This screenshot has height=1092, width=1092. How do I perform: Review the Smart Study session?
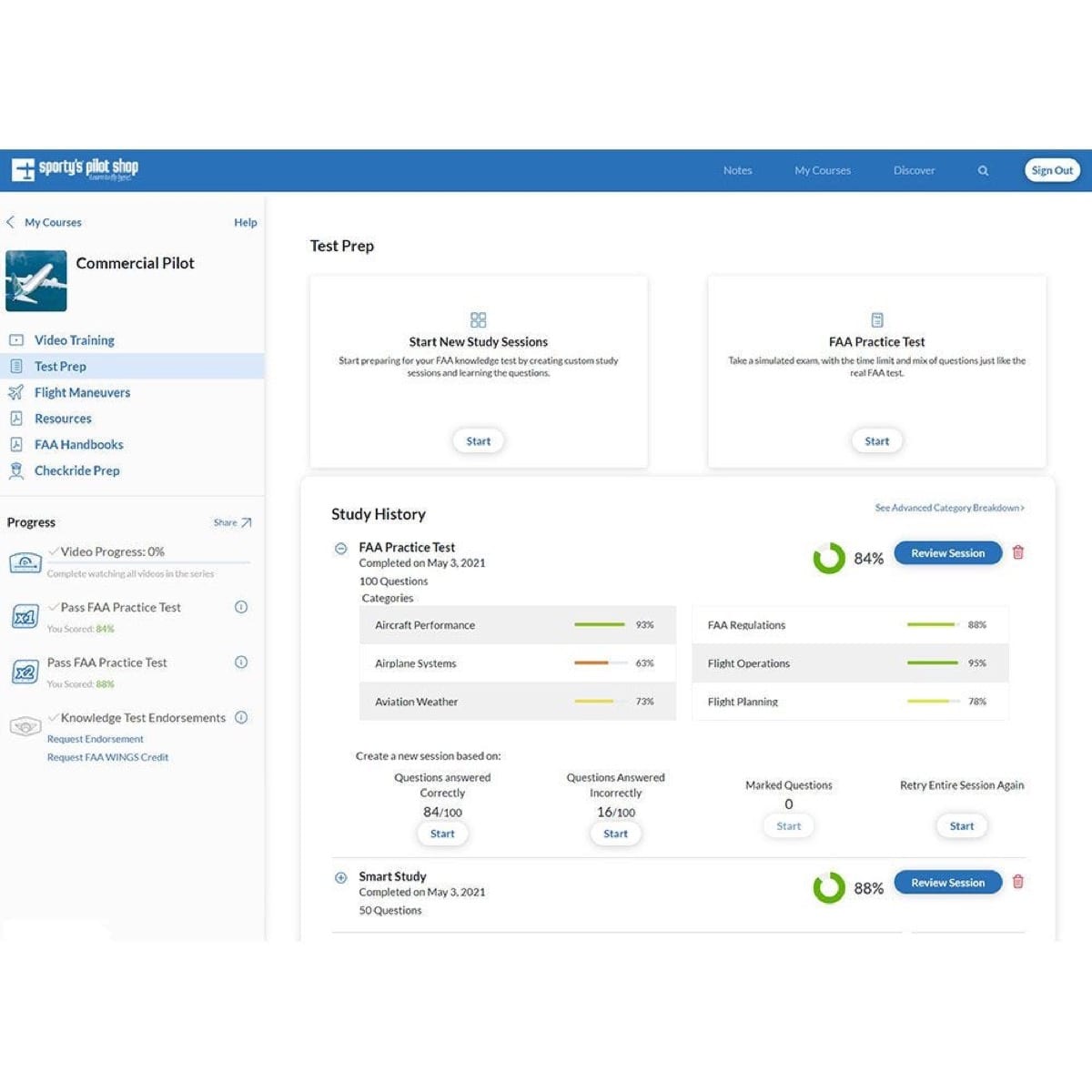pos(948,882)
